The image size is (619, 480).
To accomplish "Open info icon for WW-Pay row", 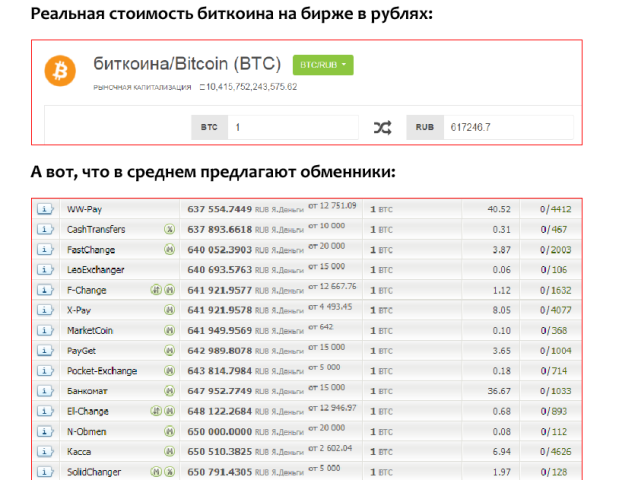I will click(x=45, y=209).
